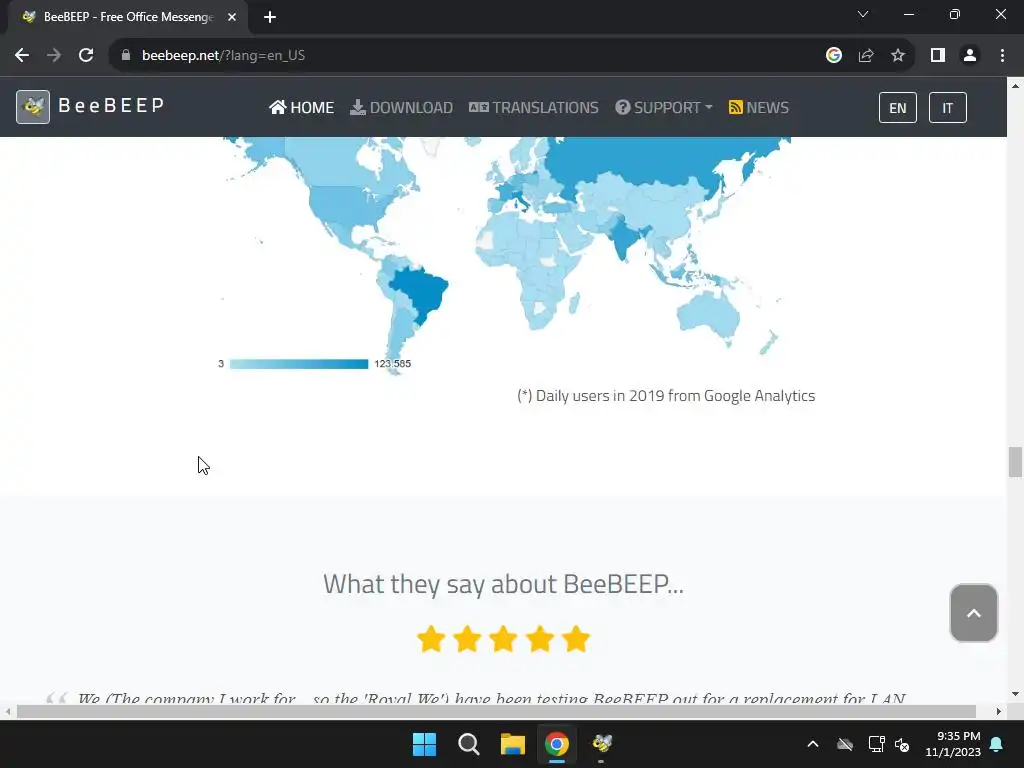Click the 'Daily users in 2019' caption

coord(666,396)
